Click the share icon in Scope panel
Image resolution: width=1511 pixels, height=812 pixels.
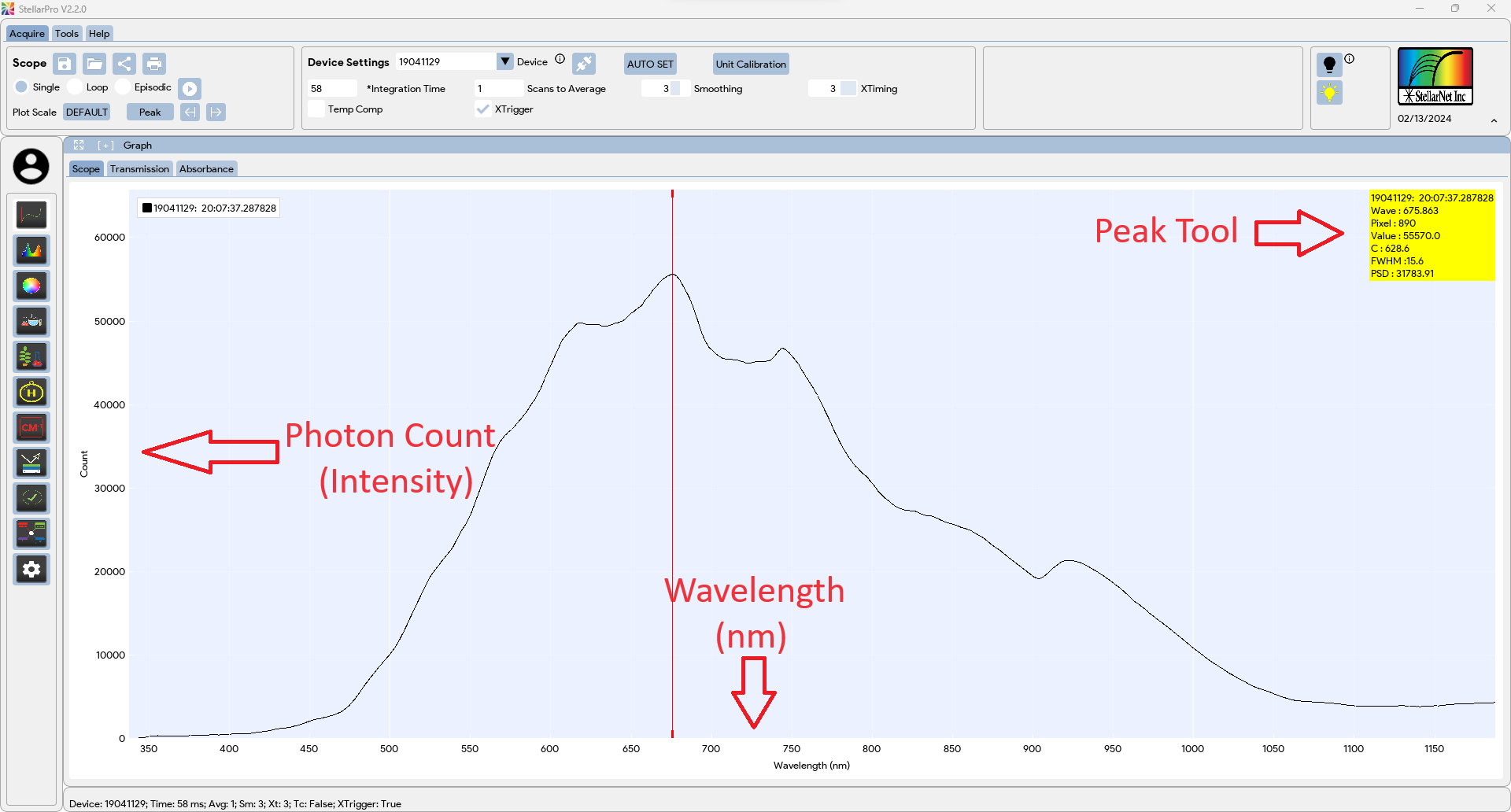(124, 64)
